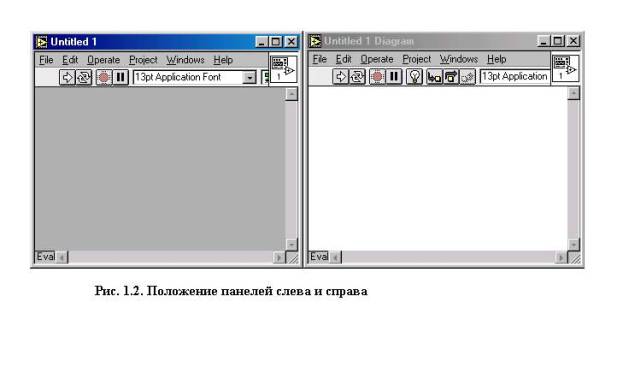Open 13pt Application font box in Diagram
623x385 pixels.
(515, 76)
